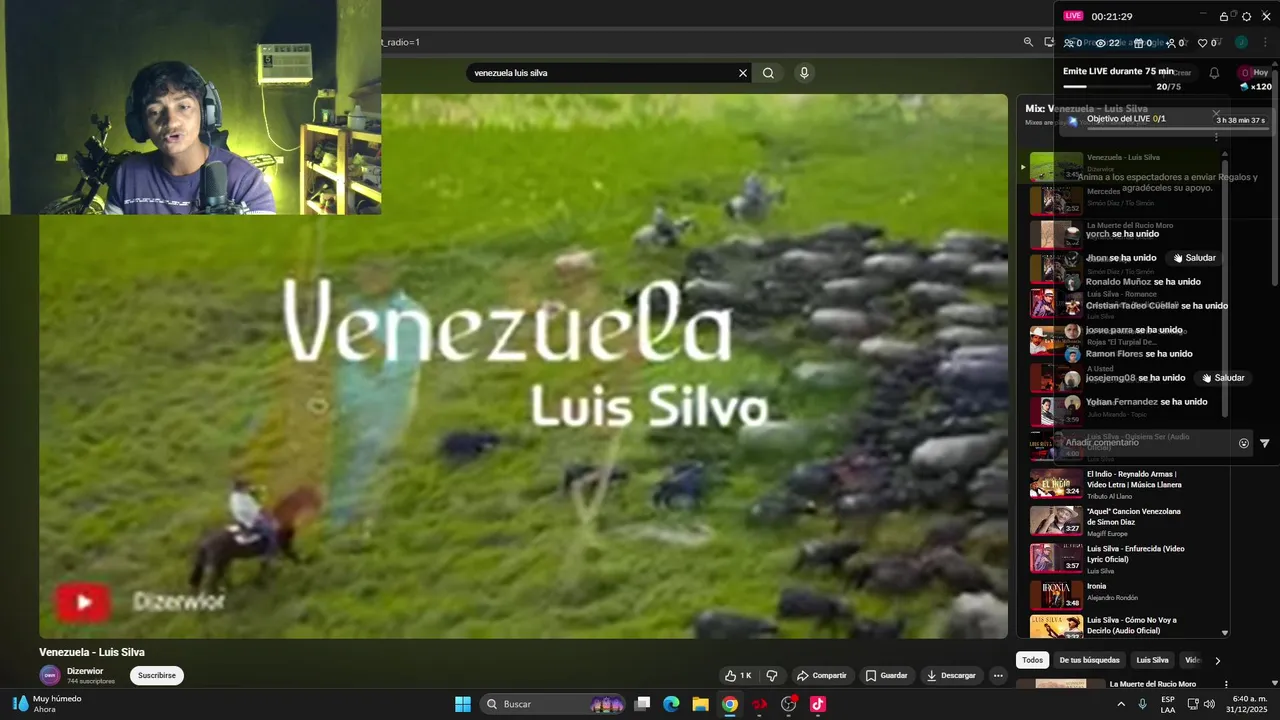Play El Indio - Reynaldo Armas from mix
The height and width of the screenshot is (720, 1280).
click(1123, 484)
